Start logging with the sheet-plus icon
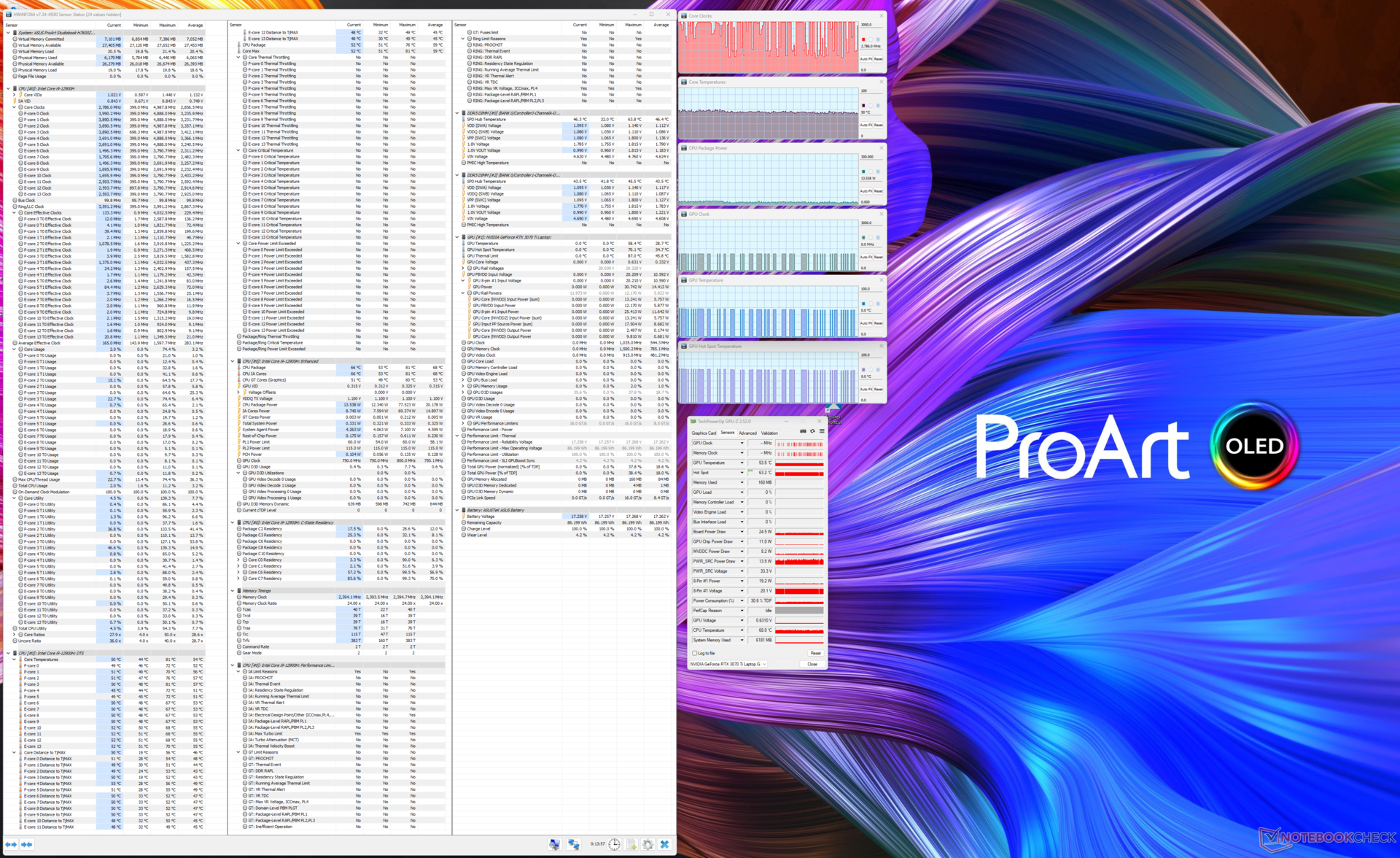Screen dimensions: 1400x858 tap(631, 844)
